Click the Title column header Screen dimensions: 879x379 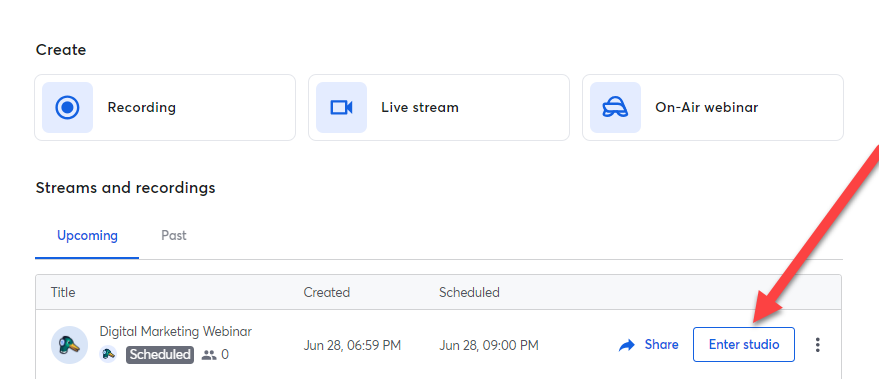point(63,292)
